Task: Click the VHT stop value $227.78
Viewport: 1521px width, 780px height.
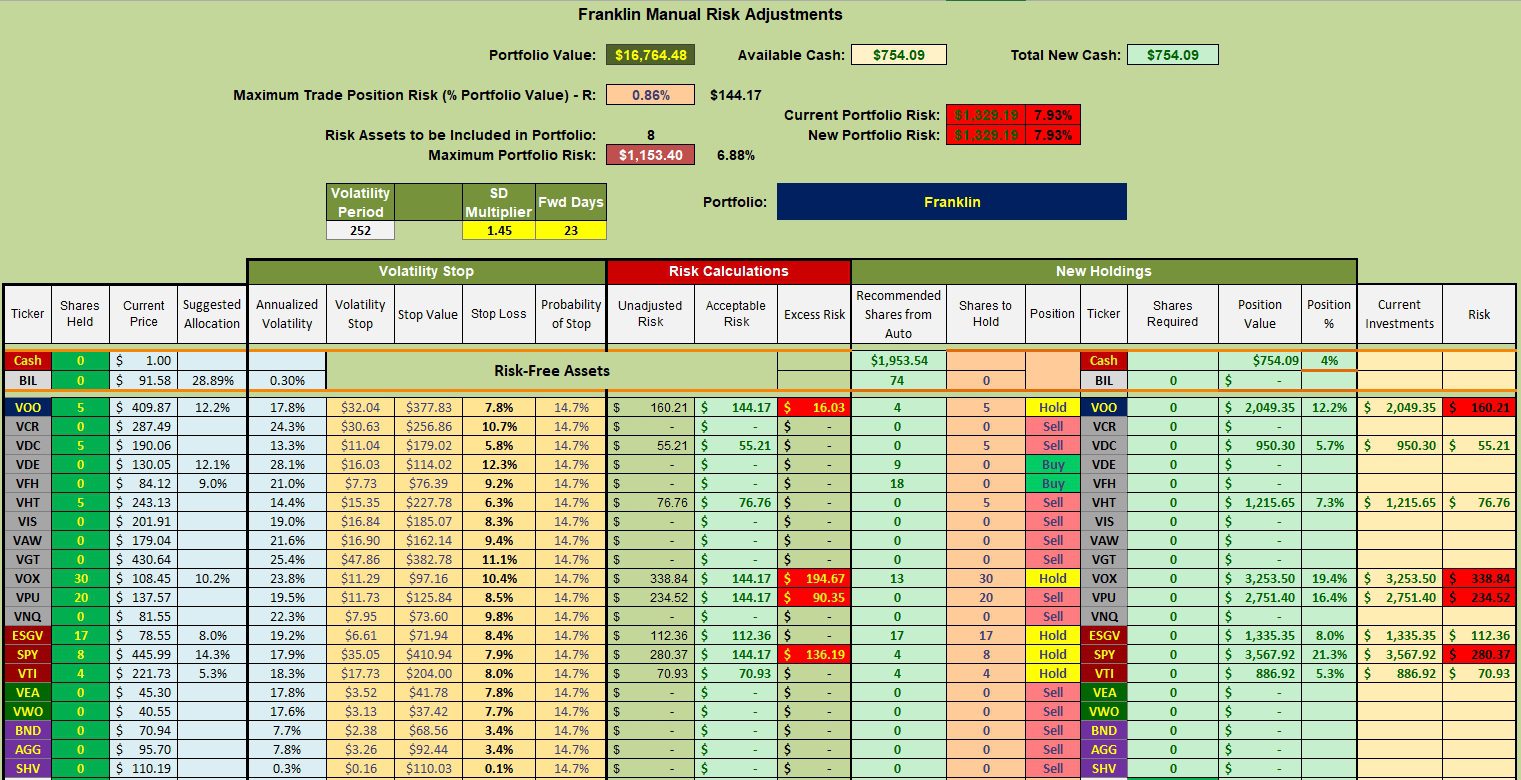Action: [428, 503]
